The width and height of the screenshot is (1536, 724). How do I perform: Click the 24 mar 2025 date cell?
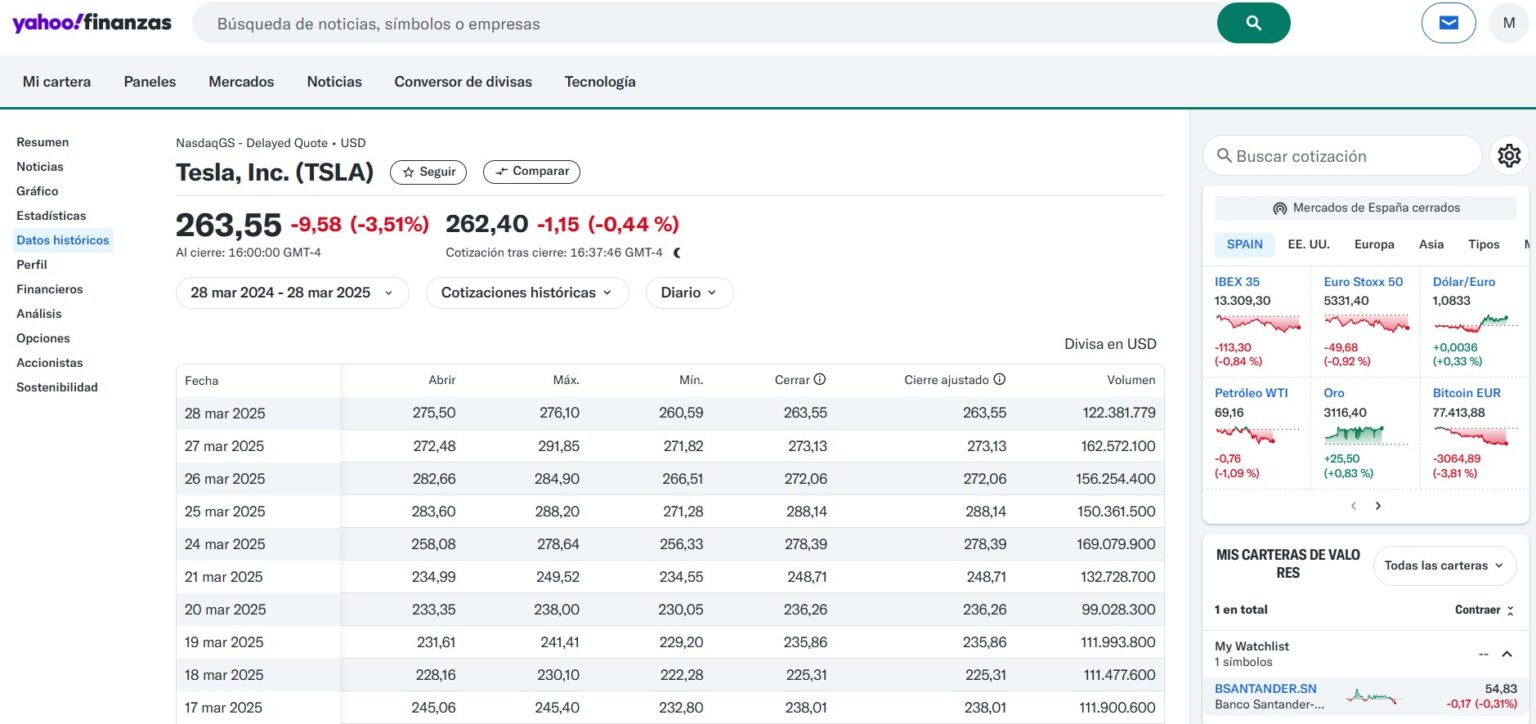click(x=225, y=544)
